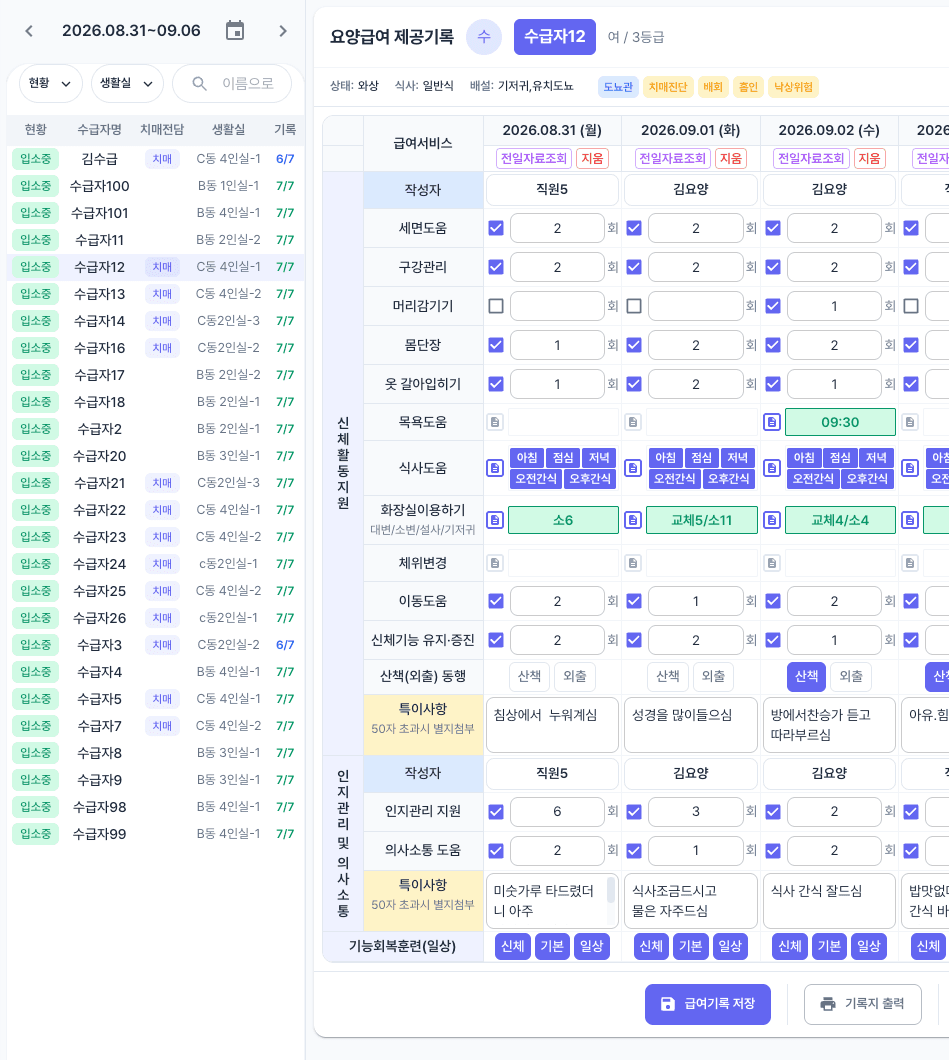Image resolution: width=949 pixels, height=1060 pixels.
Task: Edit 작성자 field 직원5 under 신체활동지원
Action: tap(552, 189)
